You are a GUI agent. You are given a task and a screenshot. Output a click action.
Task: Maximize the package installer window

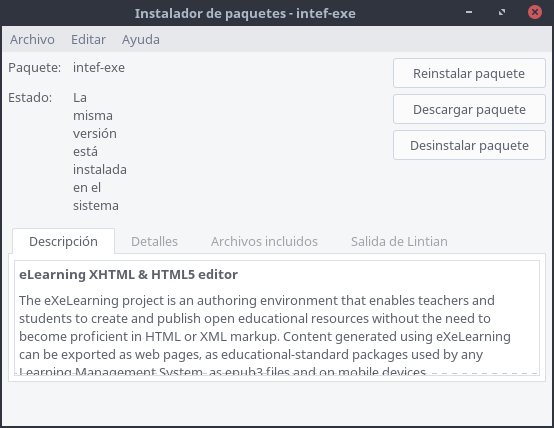pos(502,12)
